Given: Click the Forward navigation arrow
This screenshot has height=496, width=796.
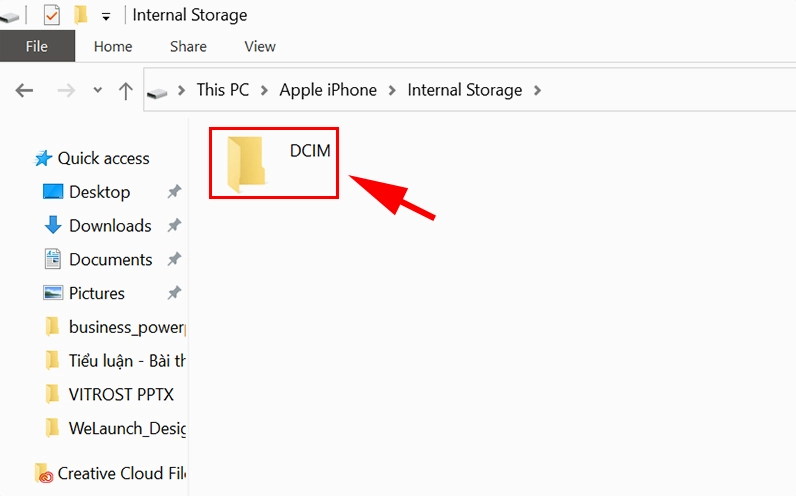Looking at the screenshot, I should (x=66, y=90).
